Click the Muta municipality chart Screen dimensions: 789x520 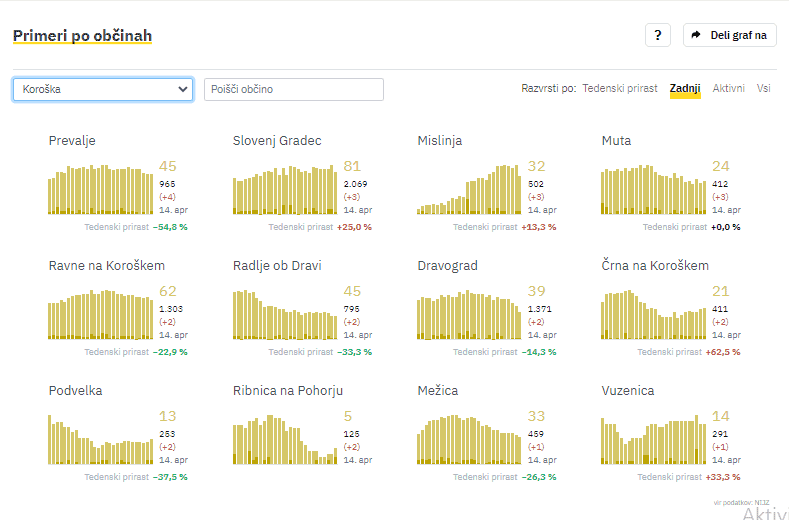653,190
